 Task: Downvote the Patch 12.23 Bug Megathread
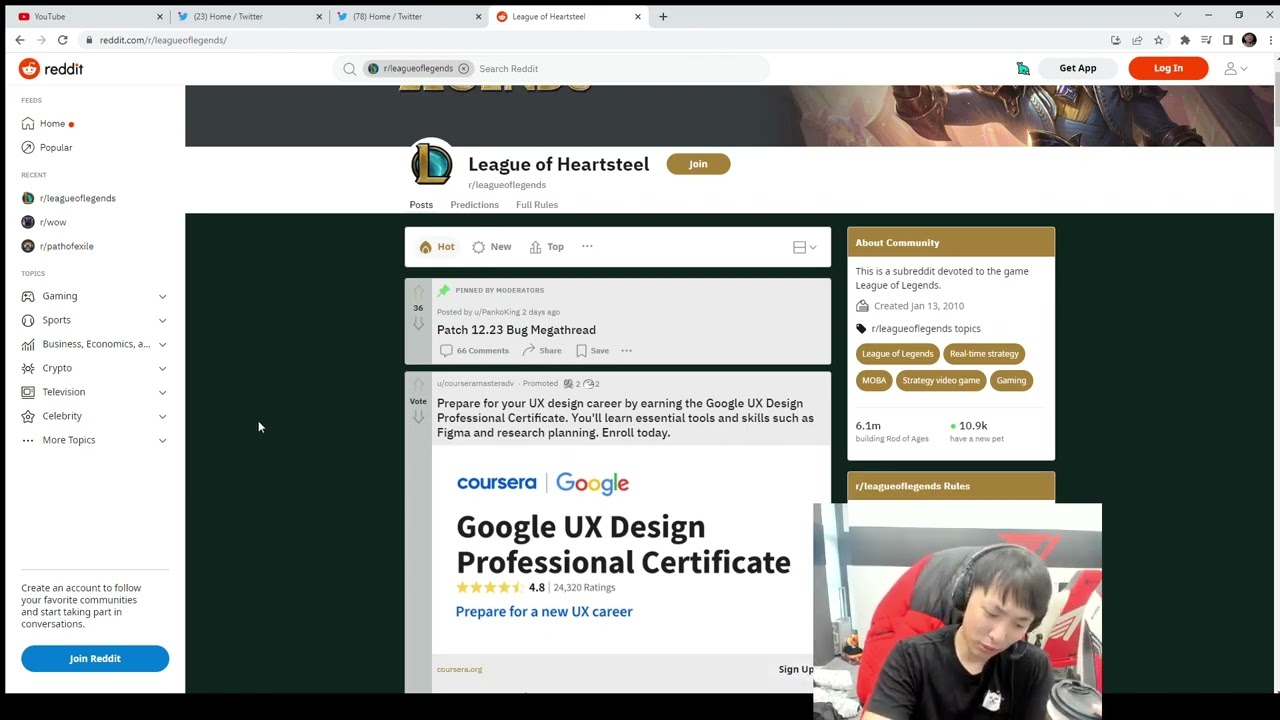(418, 323)
